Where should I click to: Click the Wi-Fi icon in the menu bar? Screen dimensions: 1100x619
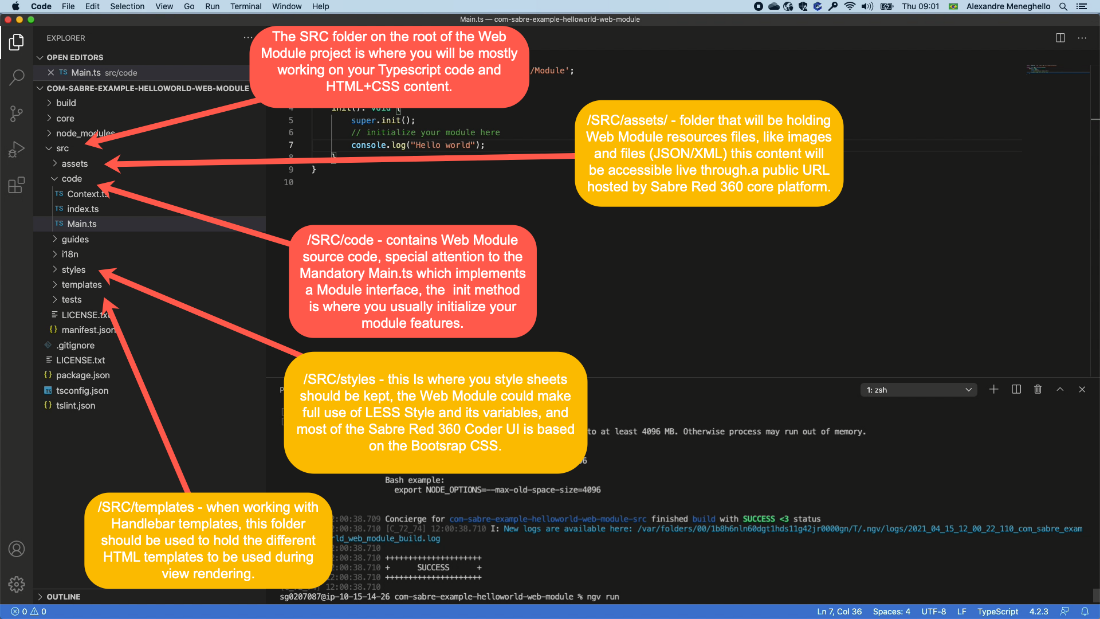[850, 6]
